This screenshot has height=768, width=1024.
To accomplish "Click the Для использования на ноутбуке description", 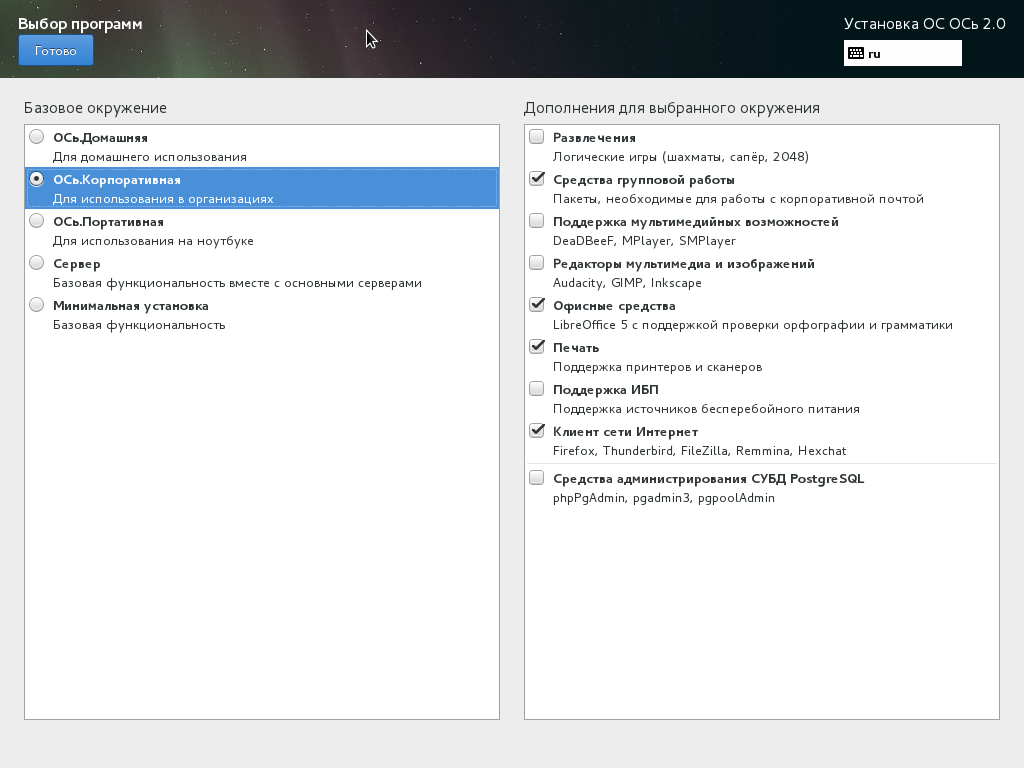I will click(153, 241).
